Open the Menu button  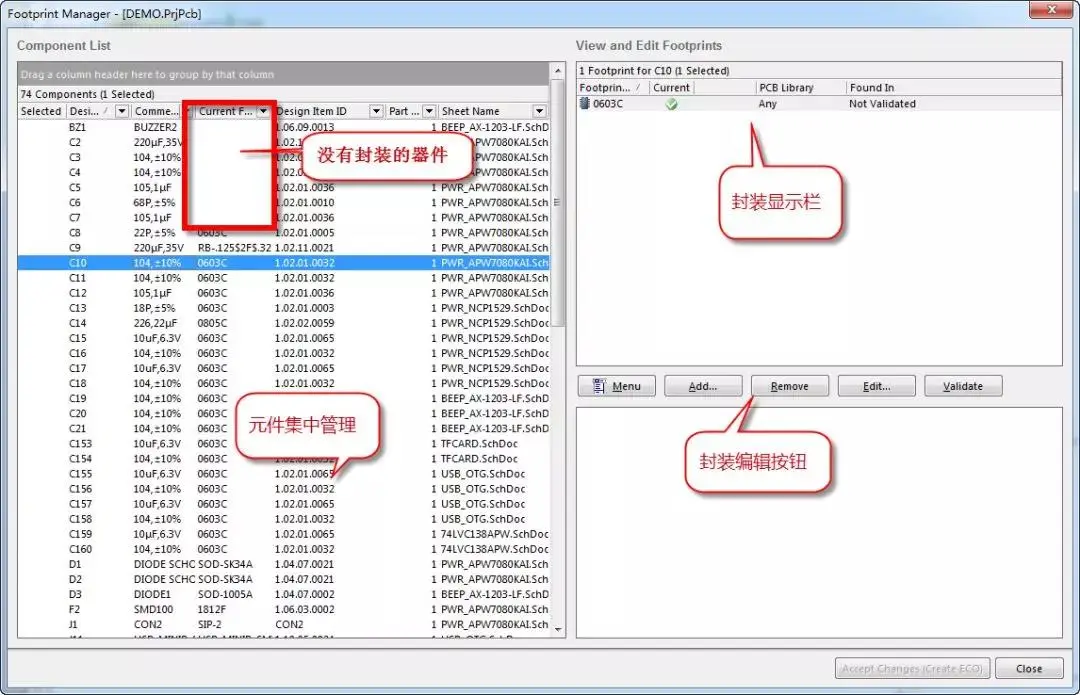click(616, 386)
